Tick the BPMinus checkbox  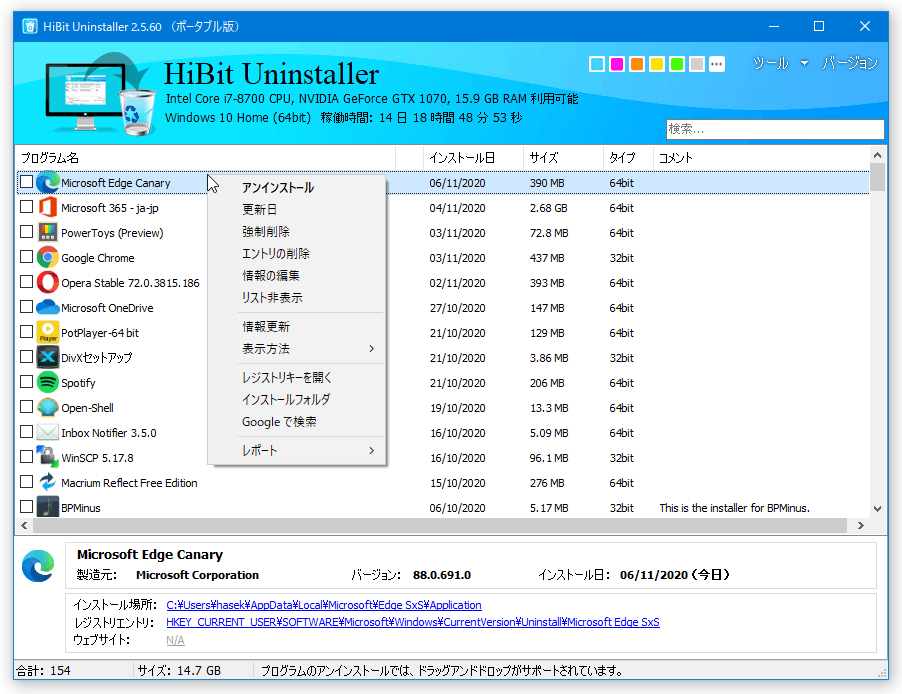pyautogui.click(x=26, y=507)
